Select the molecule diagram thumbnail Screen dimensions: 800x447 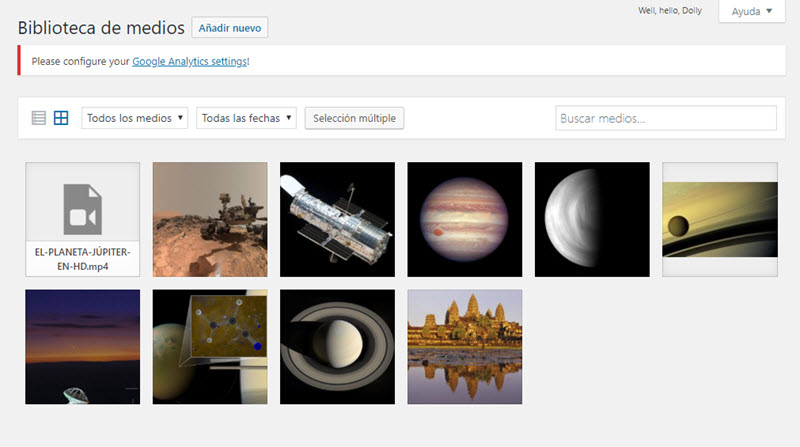tap(210, 347)
